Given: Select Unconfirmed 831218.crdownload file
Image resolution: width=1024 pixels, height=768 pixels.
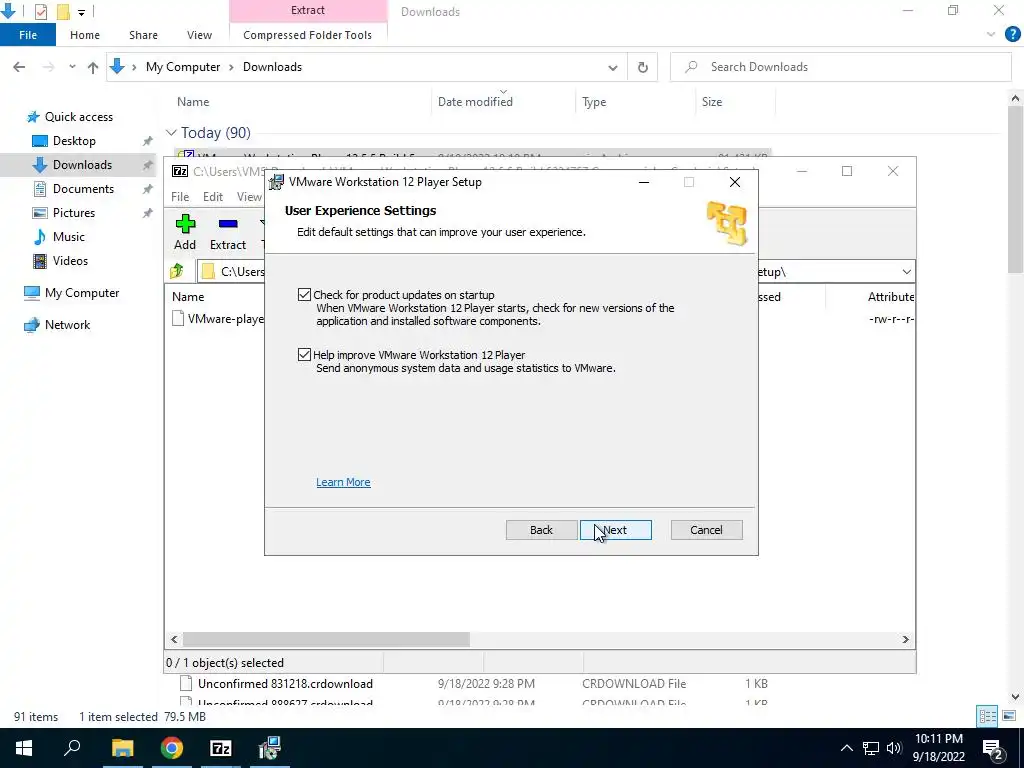Looking at the screenshot, I should (285, 684).
